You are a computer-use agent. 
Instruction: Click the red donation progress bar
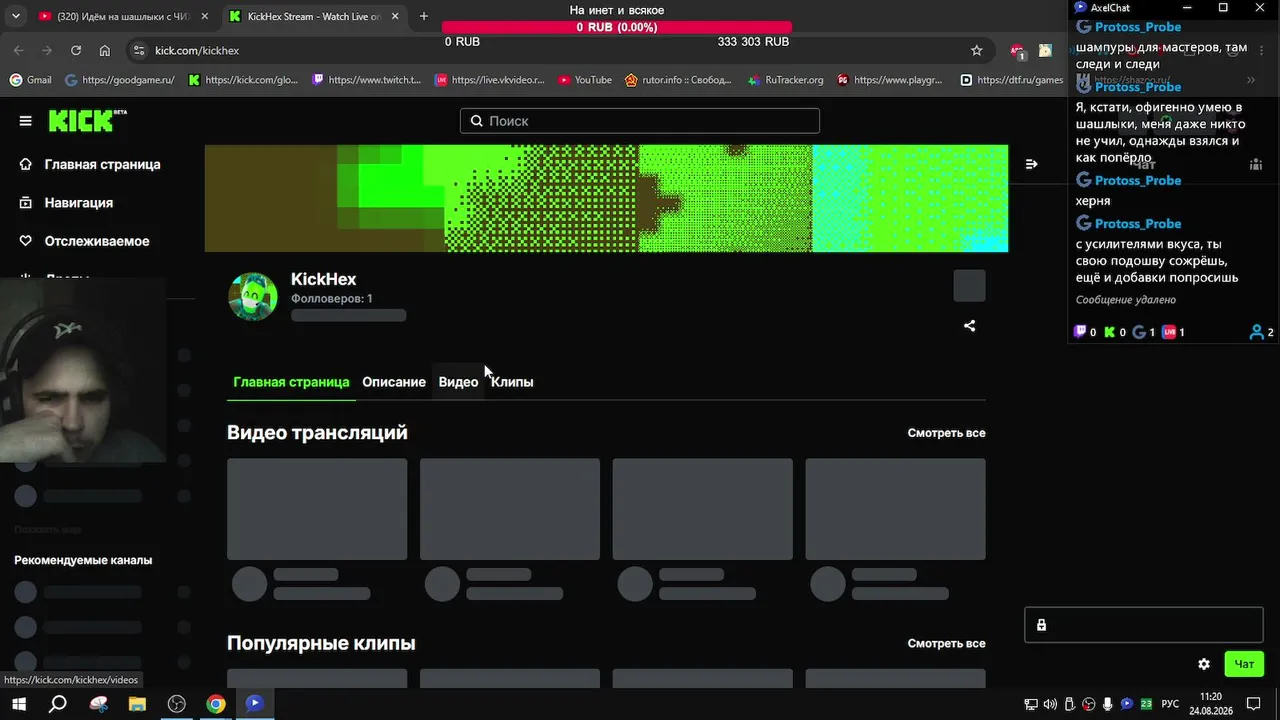(x=616, y=27)
